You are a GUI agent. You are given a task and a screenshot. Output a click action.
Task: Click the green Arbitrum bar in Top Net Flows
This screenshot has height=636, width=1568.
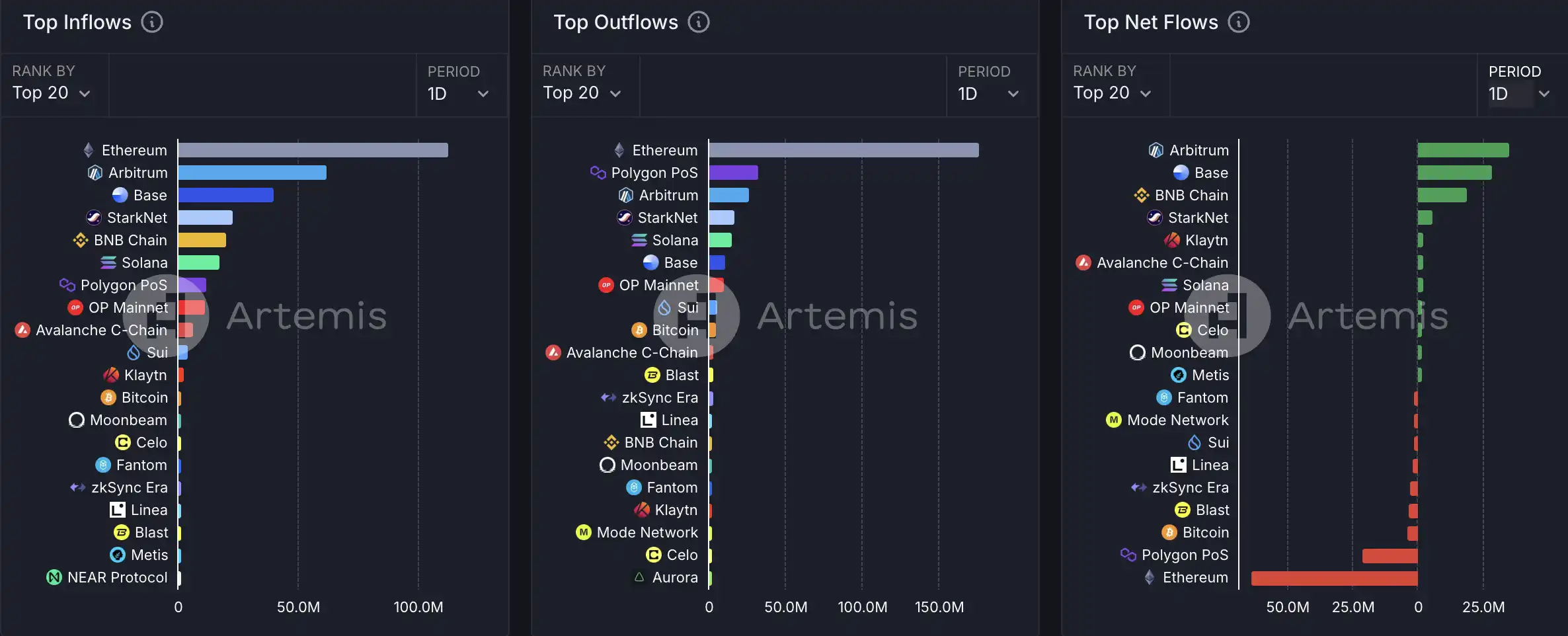(x=1463, y=150)
